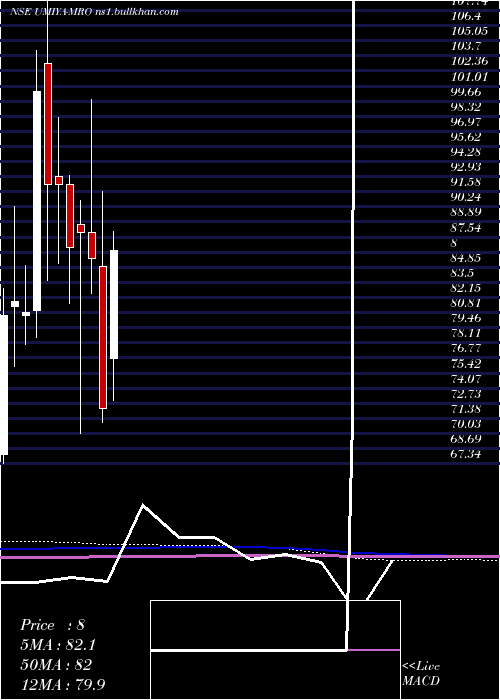Click the 72.73 price axis label
The height and width of the screenshot is (700, 500).
point(467,394)
